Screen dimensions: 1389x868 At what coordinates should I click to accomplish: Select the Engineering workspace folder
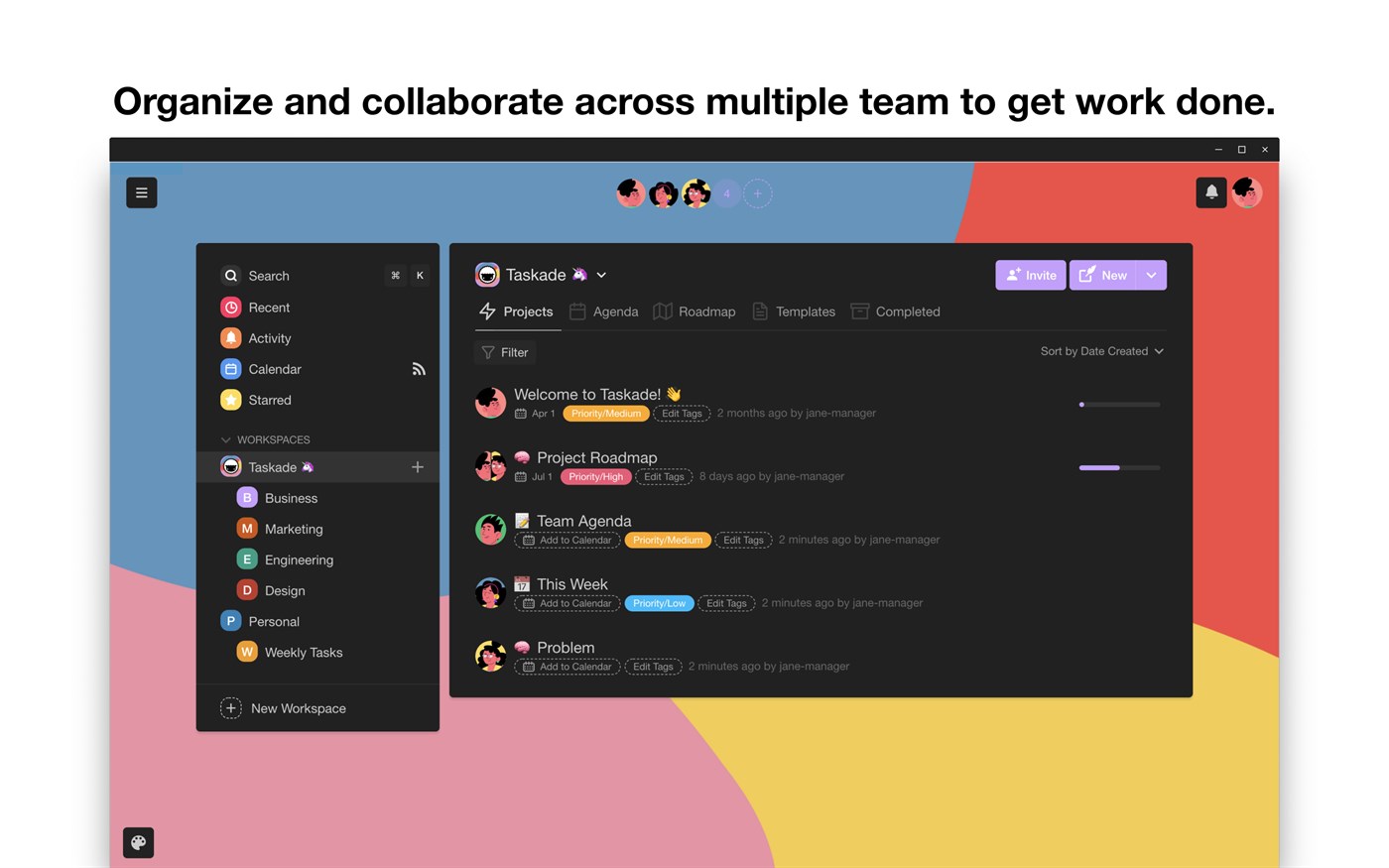click(298, 559)
